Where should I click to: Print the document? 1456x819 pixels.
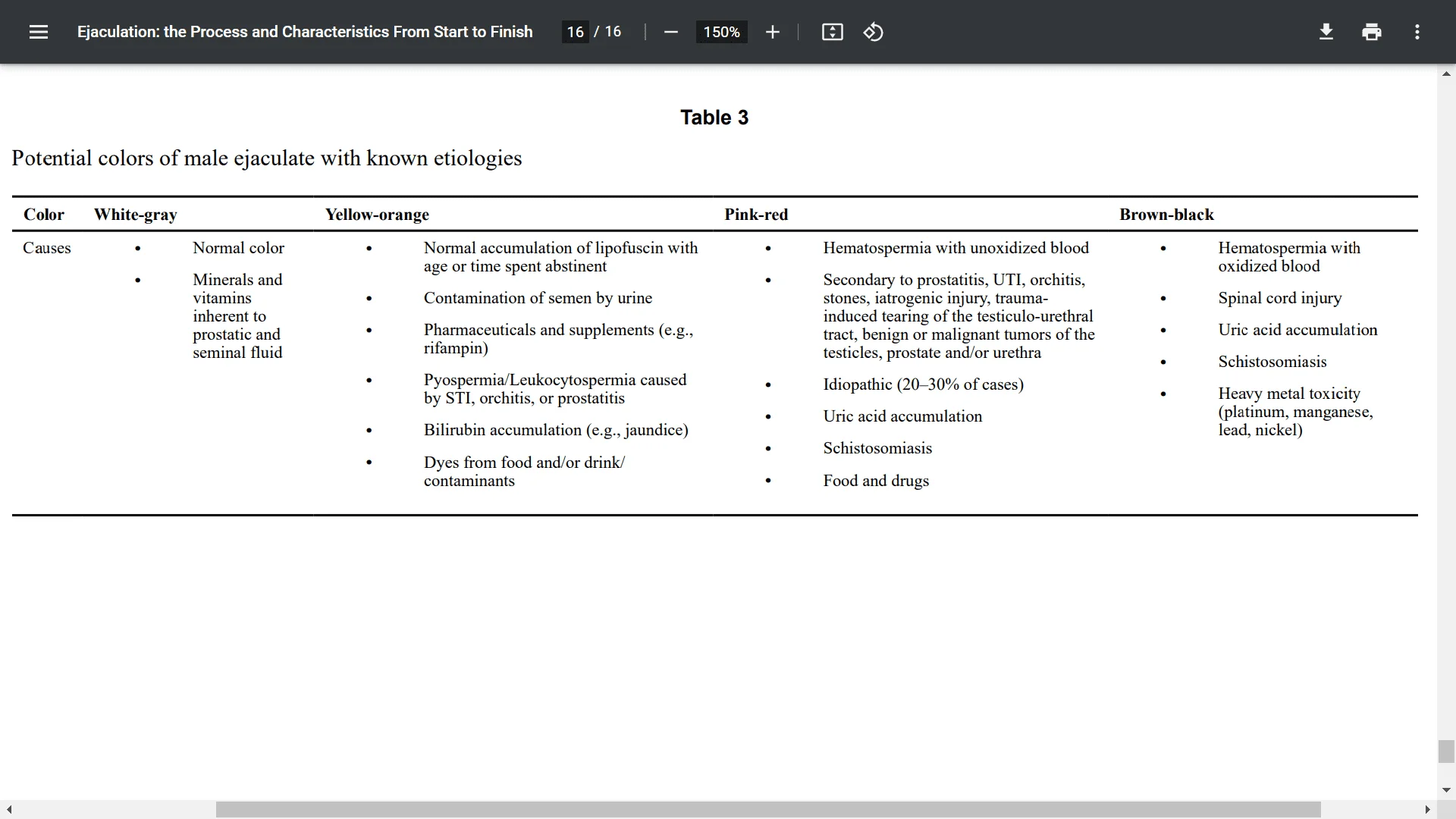click(1371, 32)
